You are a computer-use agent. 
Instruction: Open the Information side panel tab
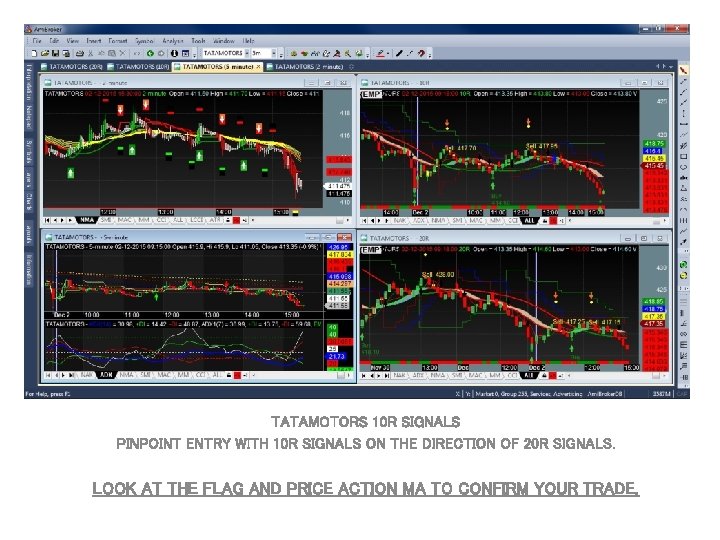tap(29, 270)
